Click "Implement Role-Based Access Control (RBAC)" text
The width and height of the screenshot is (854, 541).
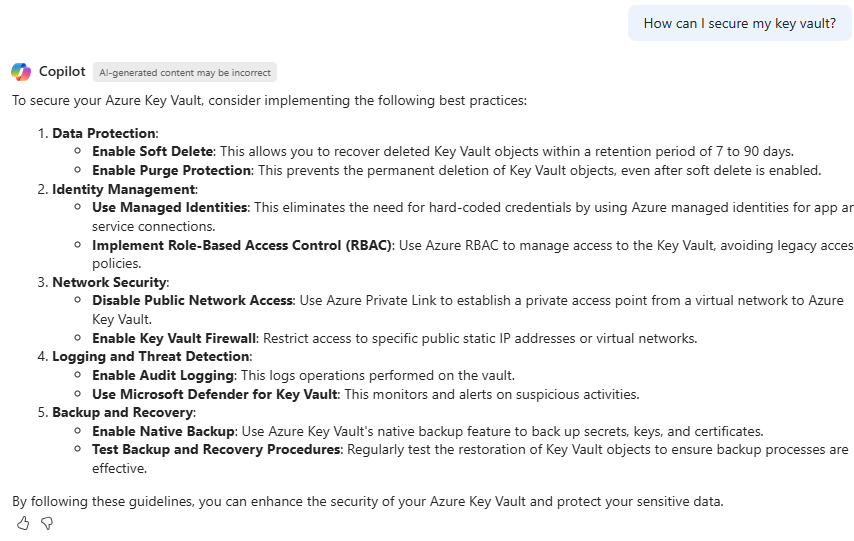tap(243, 245)
